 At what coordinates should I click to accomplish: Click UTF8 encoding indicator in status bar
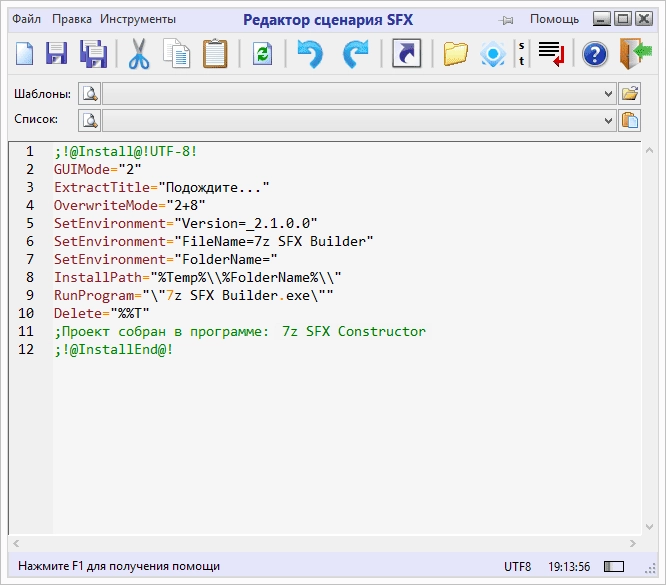coord(517,566)
